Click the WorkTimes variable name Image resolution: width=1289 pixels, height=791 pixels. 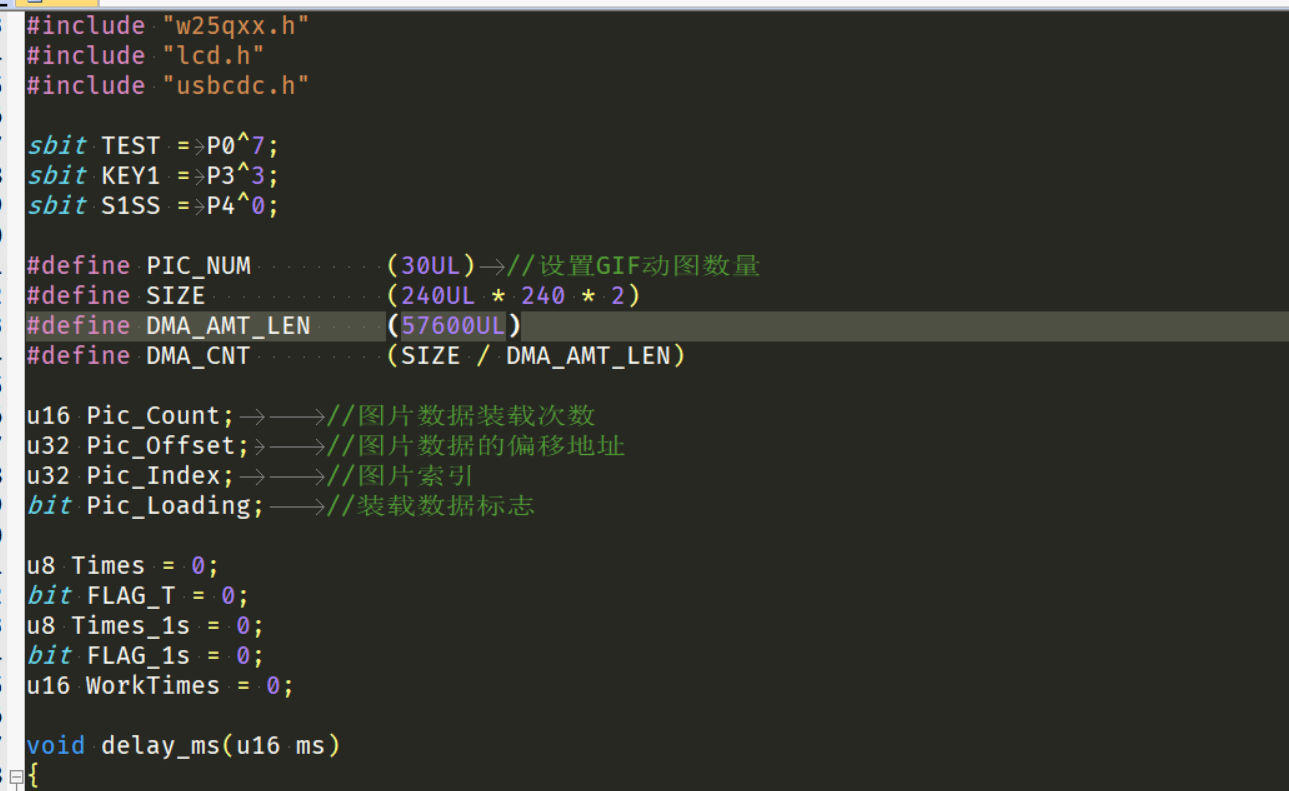click(153, 686)
